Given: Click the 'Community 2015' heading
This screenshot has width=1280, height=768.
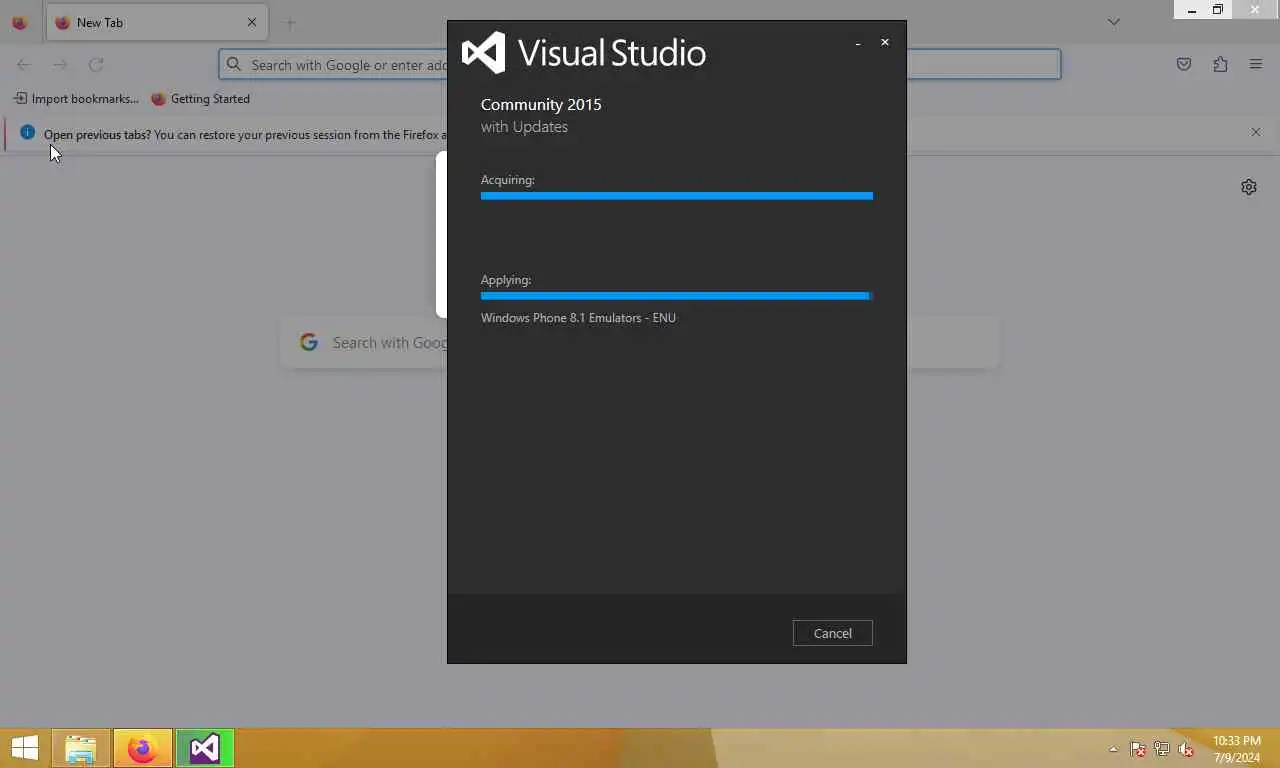Looking at the screenshot, I should coord(541,104).
